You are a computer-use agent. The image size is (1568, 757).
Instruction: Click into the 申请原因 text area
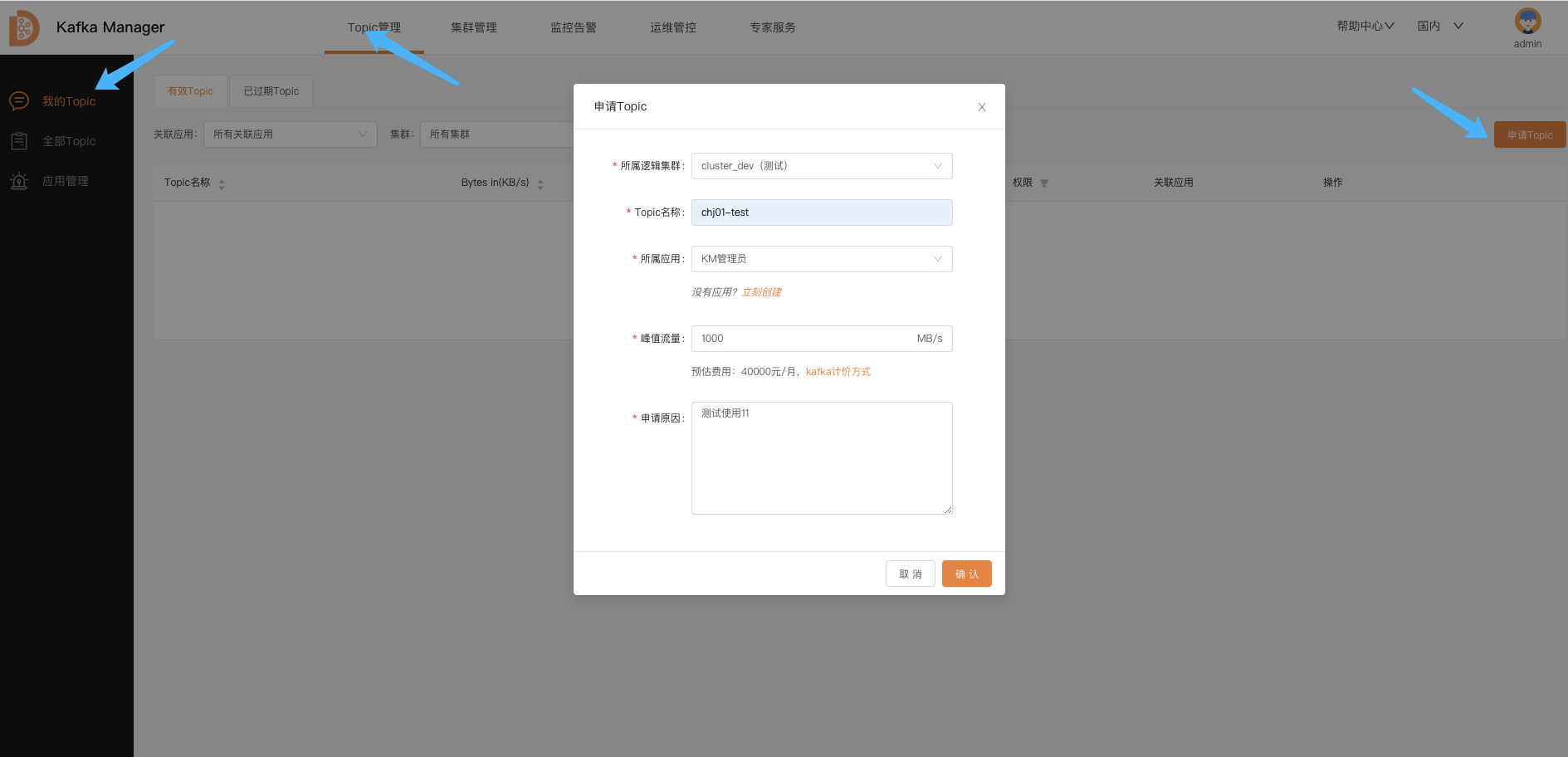822,458
